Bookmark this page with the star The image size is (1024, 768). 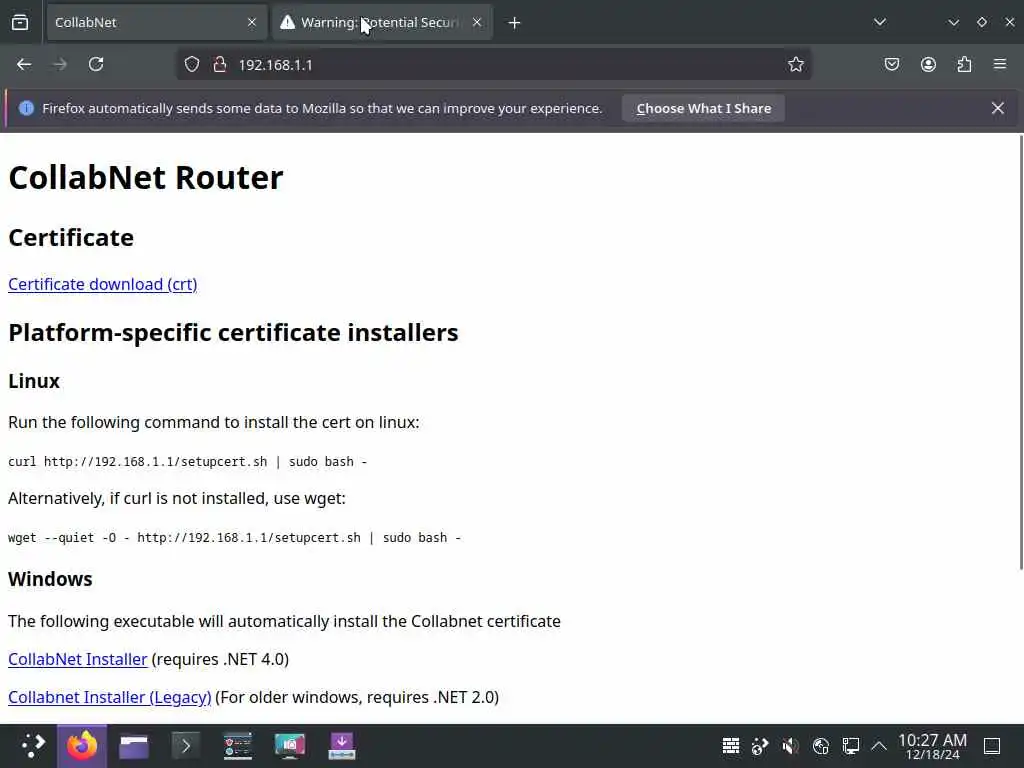coord(795,65)
